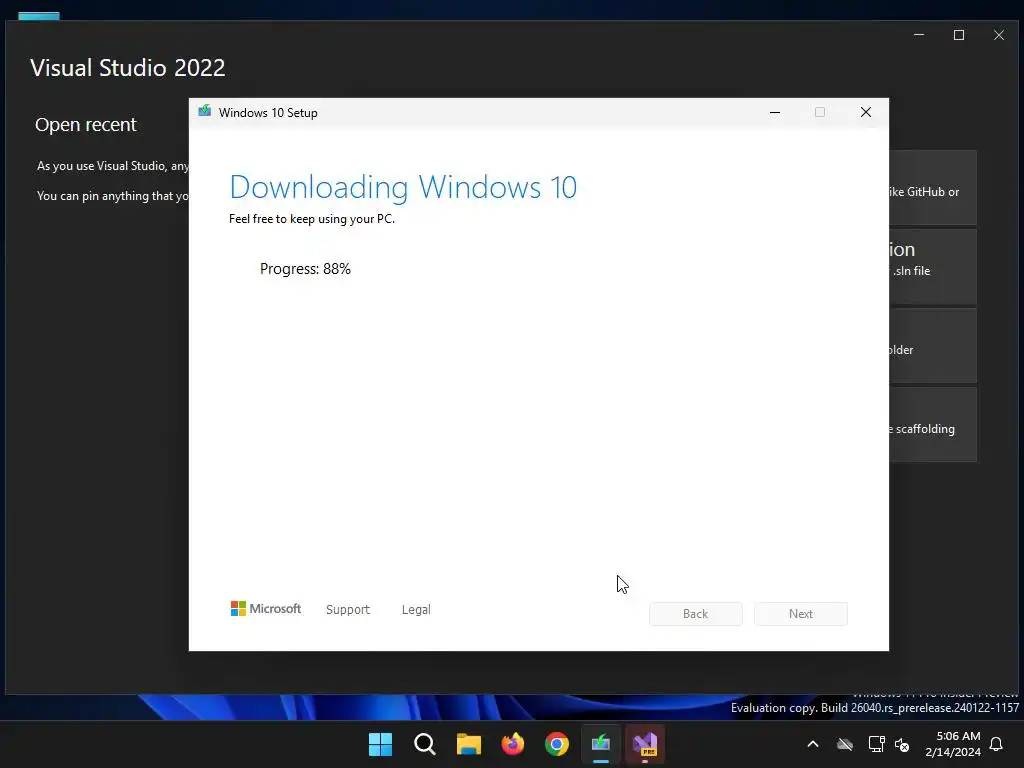
Task: Select the open folder card in Visual Studio
Action: (933, 345)
